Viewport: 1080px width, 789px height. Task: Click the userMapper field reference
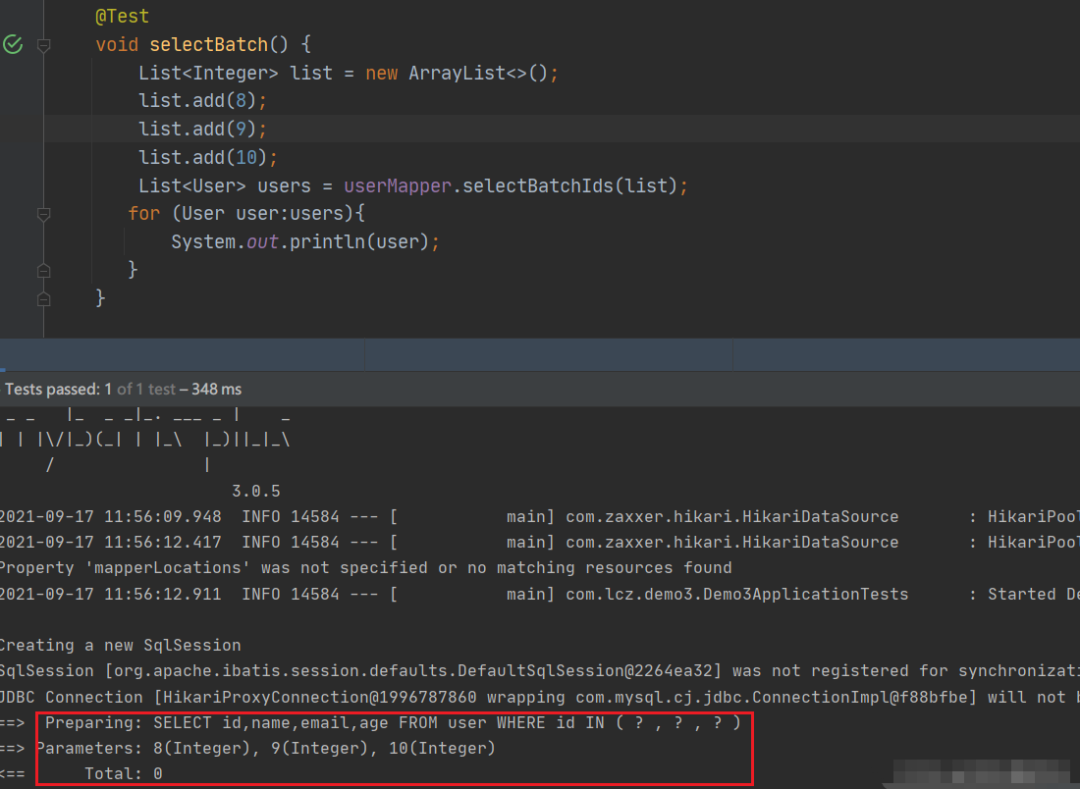click(397, 186)
